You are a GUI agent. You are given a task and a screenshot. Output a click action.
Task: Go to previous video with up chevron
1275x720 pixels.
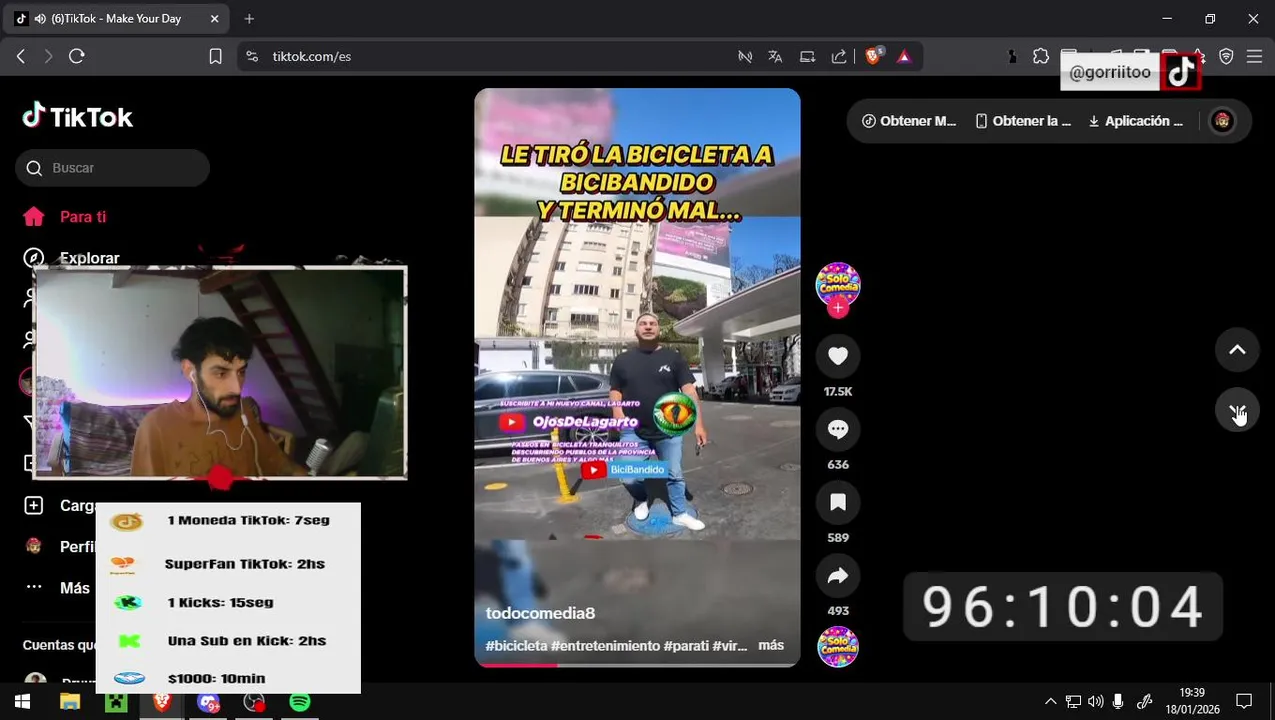(1237, 350)
